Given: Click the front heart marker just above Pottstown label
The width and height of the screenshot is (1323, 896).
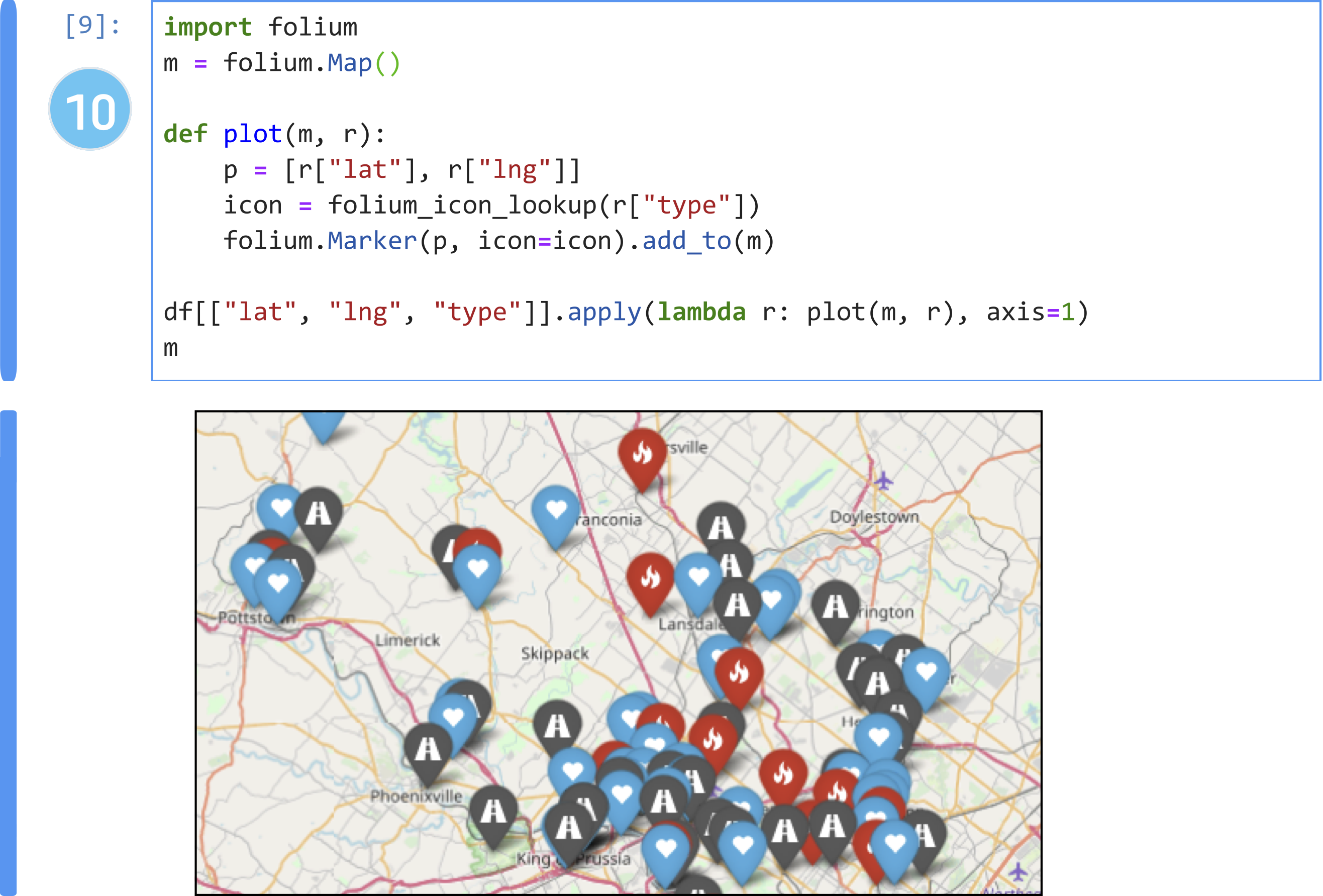Looking at the screenshot, I should coord(278,591).
